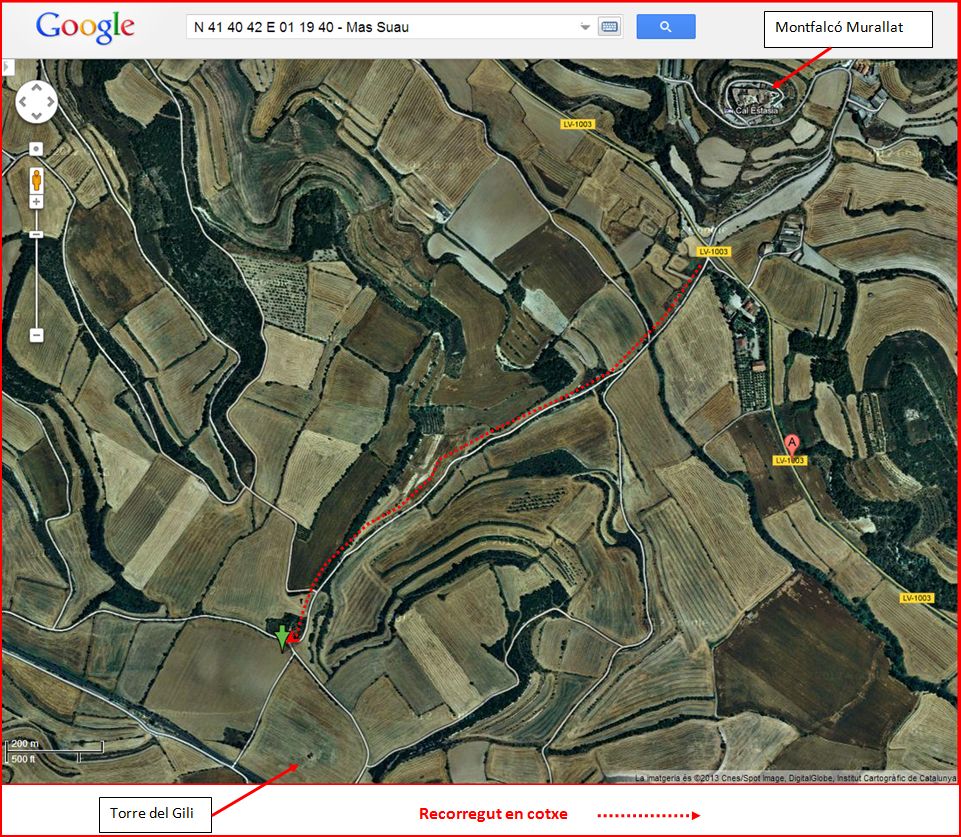Screen dimensions: 961x837
Task: Pan the map right with the compass arrow
Action: pyautogui.click(x=50, y=101)
